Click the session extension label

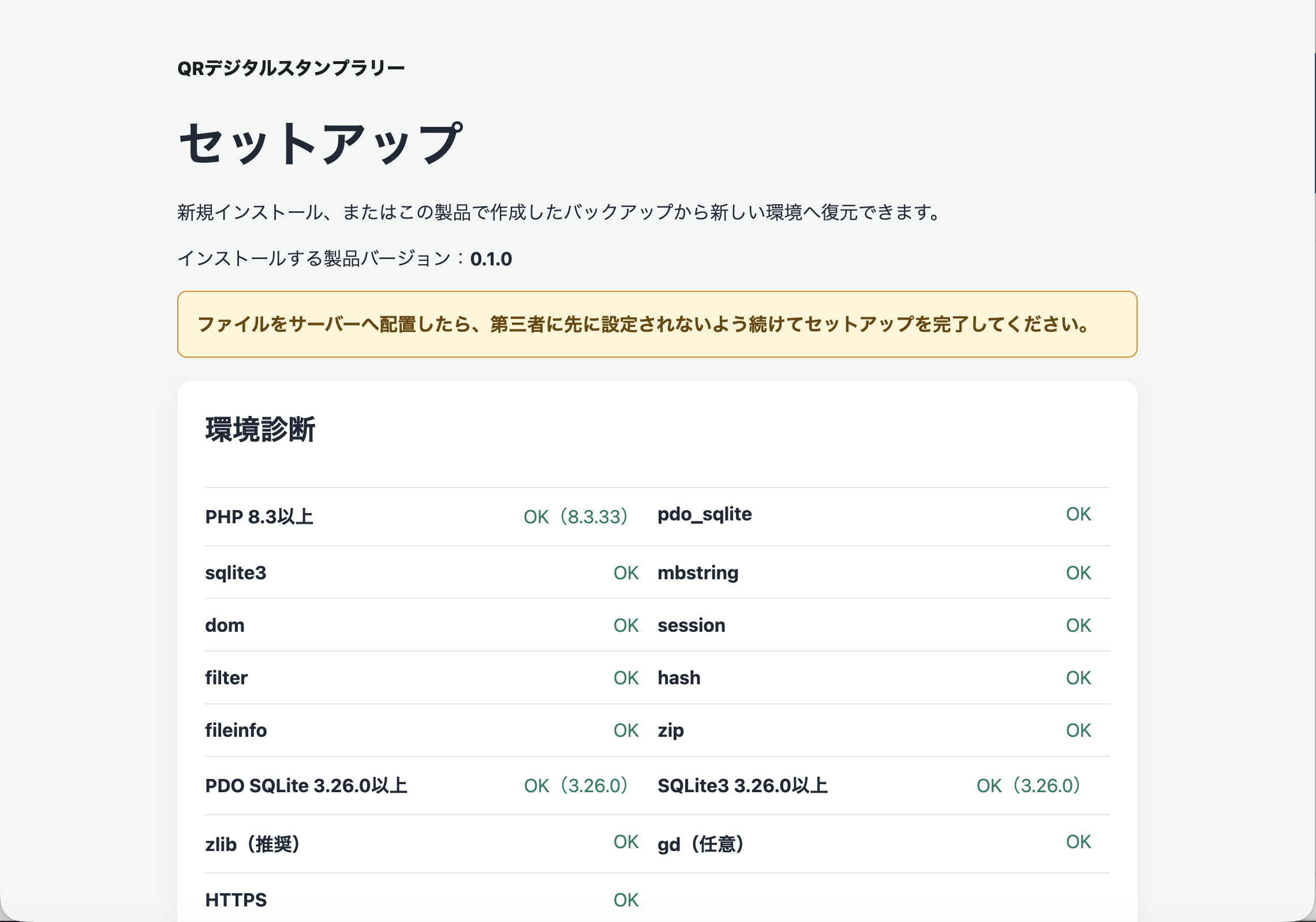pyautogui.click(x=691, y=625)
